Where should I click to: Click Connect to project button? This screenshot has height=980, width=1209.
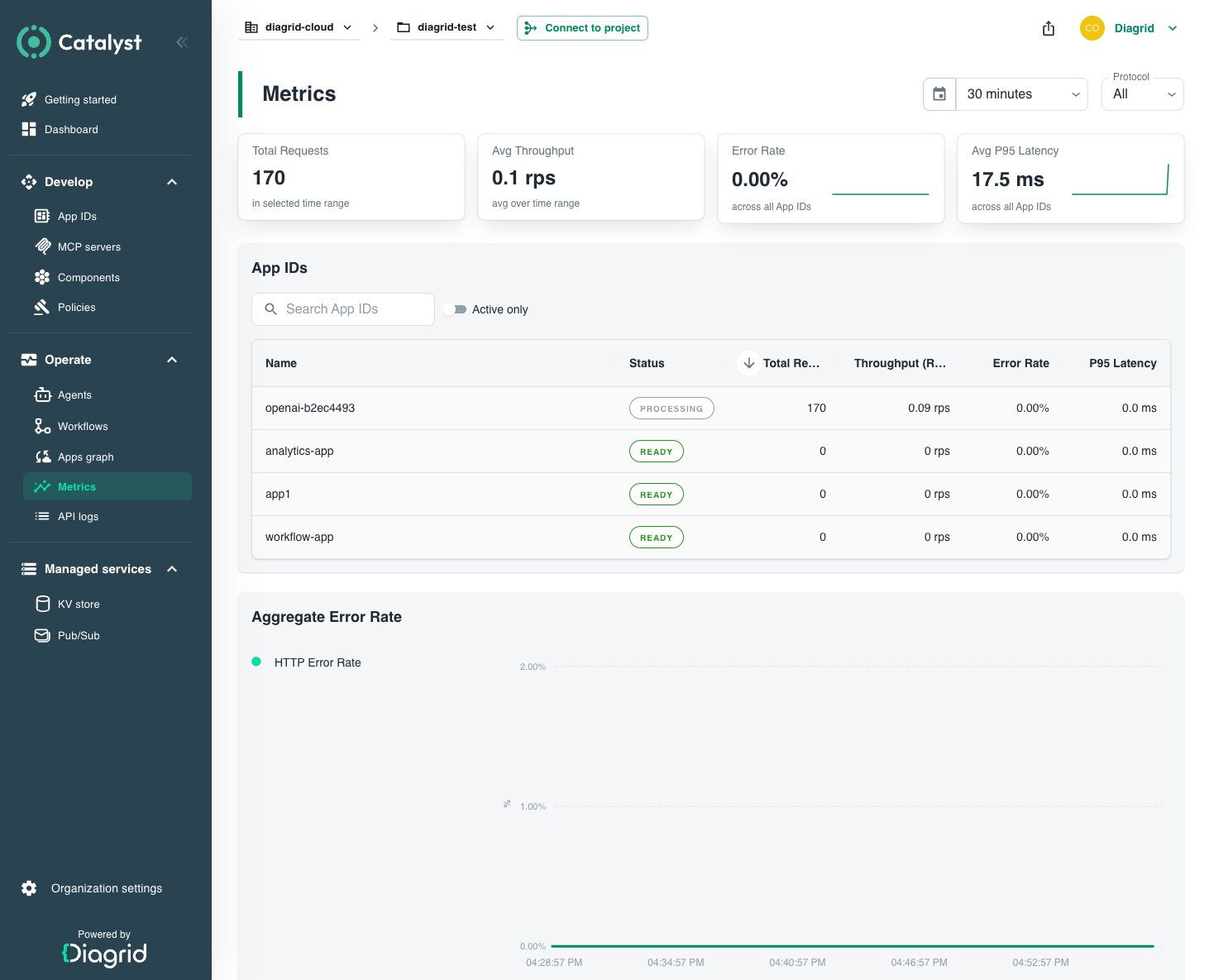(x=582, y=28)
